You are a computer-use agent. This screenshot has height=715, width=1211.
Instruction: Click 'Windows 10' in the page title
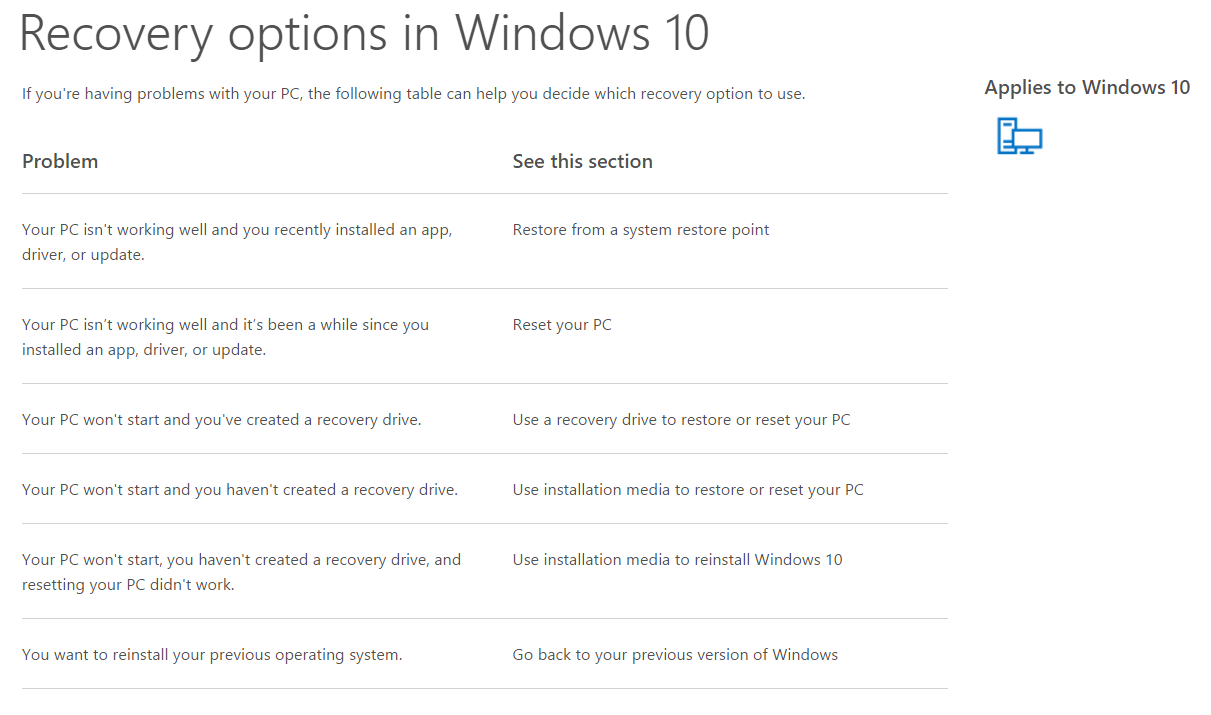pos(583,33)
